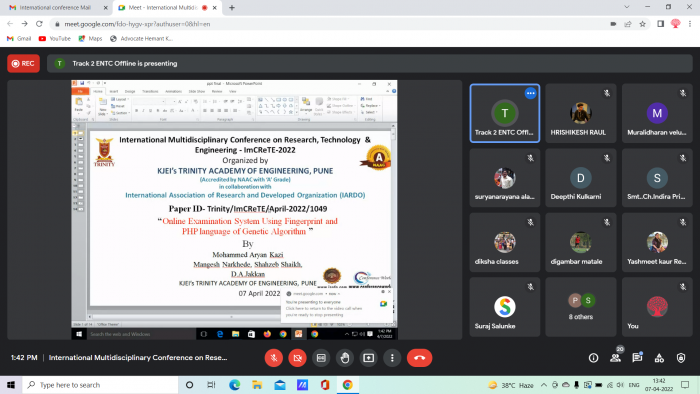
Task: Turn on captions button
Action: (321, 358)
